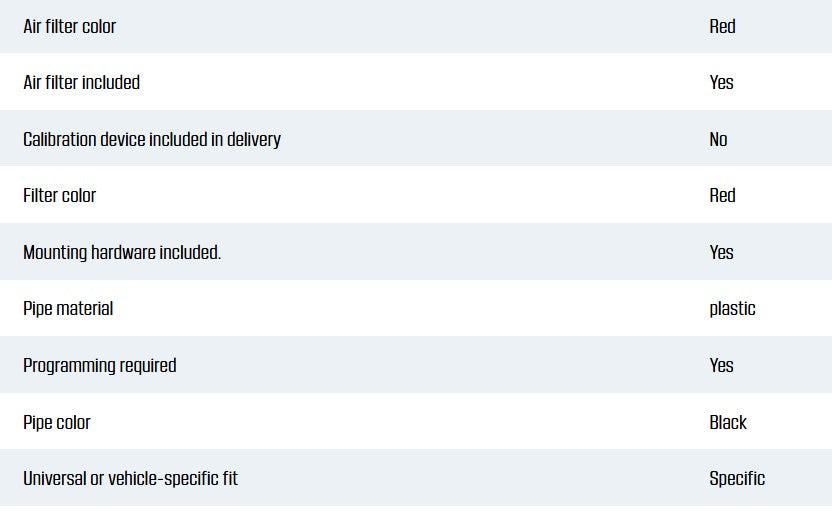Image resolution: width=832 pixels, height=511 pixels.
Task: Click 'Universal or vehicle-specific fit' label
Action: pyautogui.click(x=131, y=478)
